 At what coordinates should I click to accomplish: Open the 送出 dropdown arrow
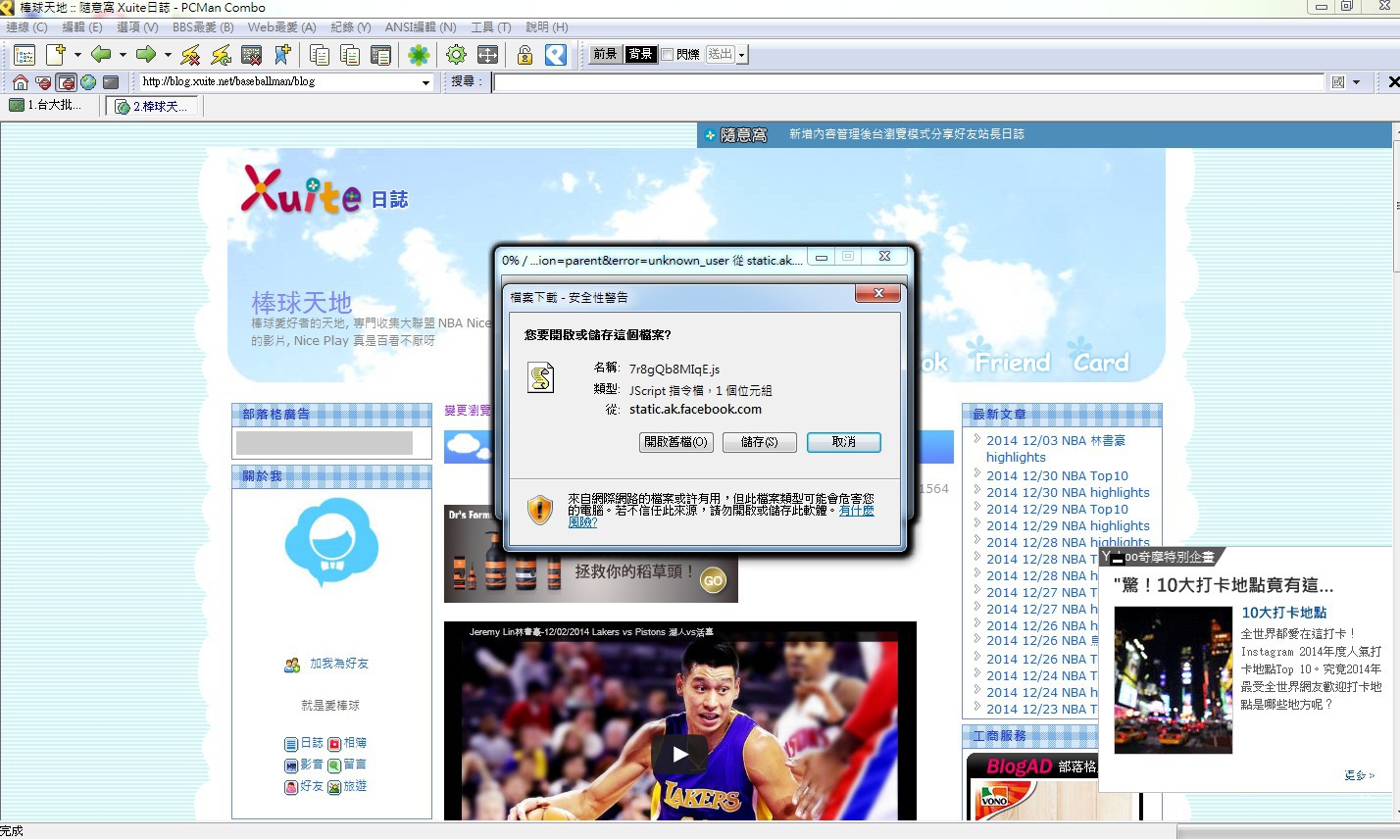[x=742, y=55]
